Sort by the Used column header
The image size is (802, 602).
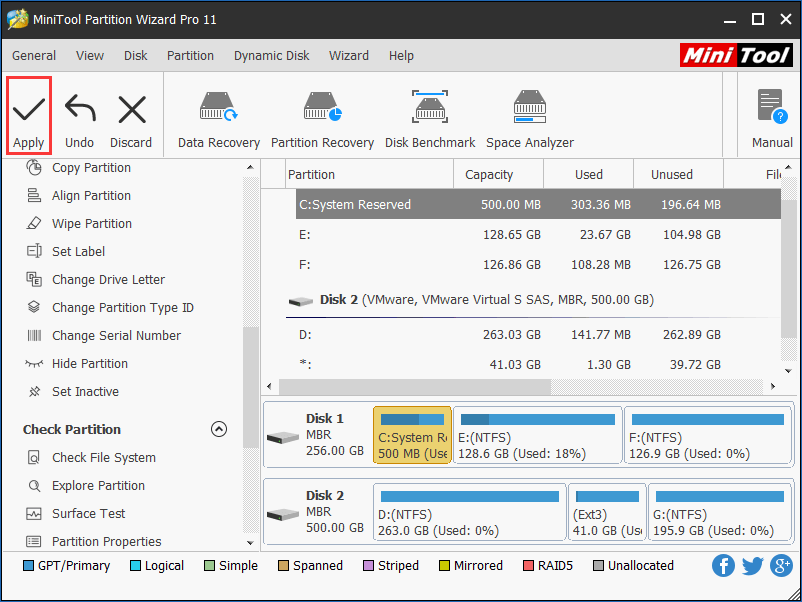pos(588,174)
